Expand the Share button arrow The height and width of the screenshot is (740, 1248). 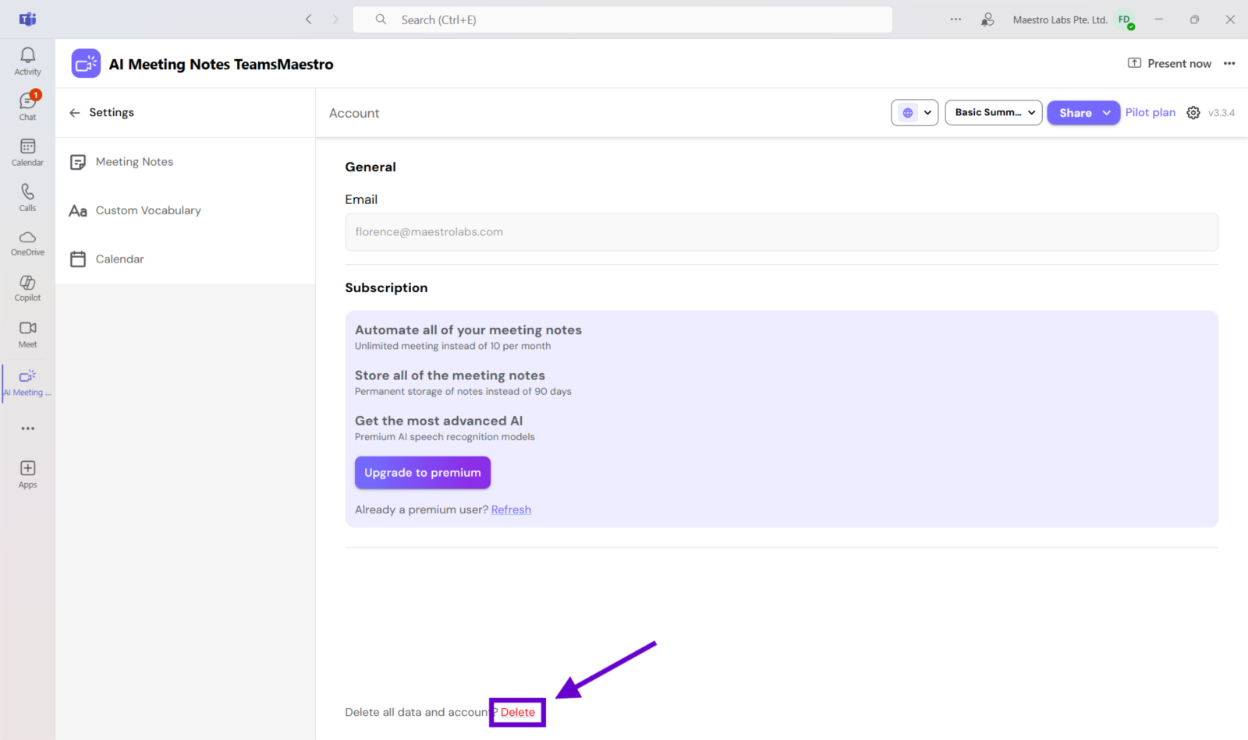[x=1107, y=113]
